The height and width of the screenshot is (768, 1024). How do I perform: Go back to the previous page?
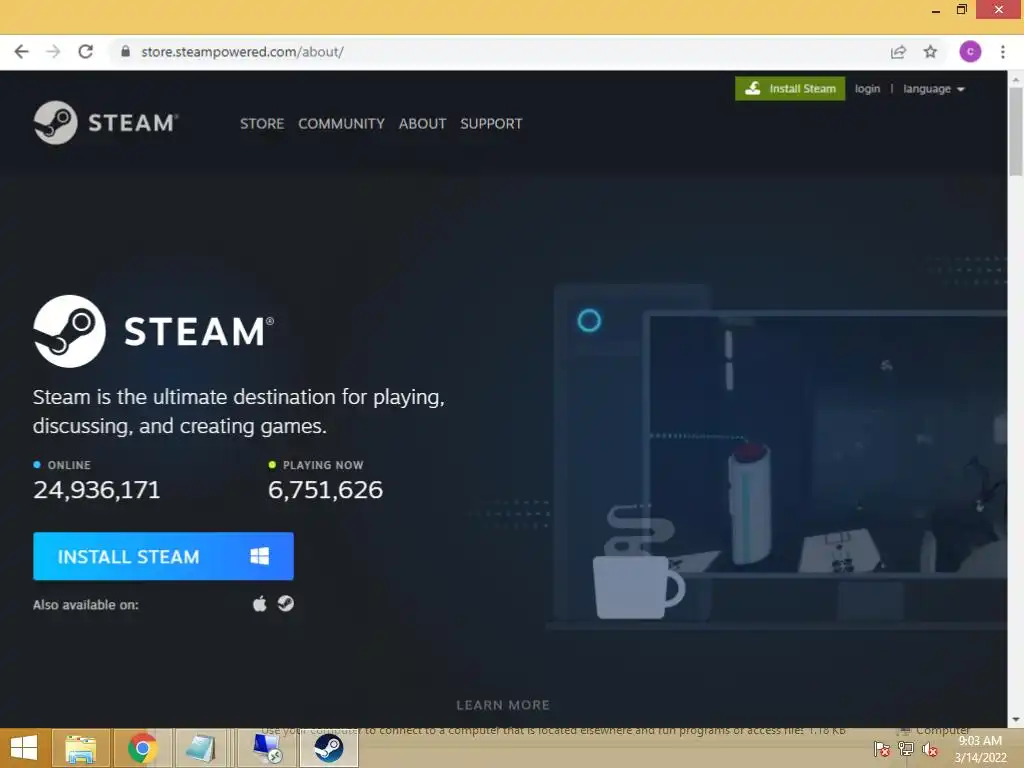pos(22,52)
